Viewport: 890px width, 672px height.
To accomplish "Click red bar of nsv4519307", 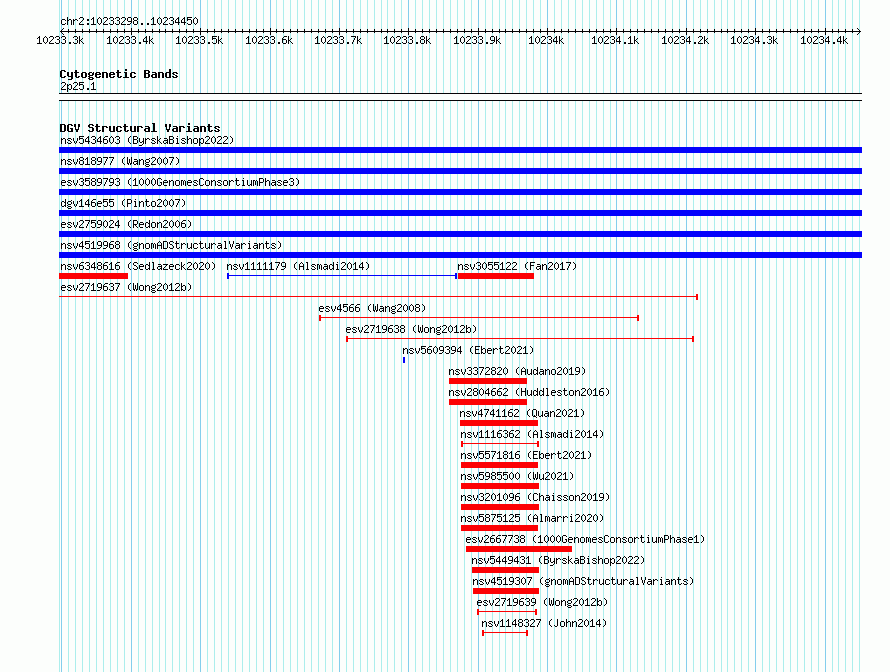I will [506, 591].
